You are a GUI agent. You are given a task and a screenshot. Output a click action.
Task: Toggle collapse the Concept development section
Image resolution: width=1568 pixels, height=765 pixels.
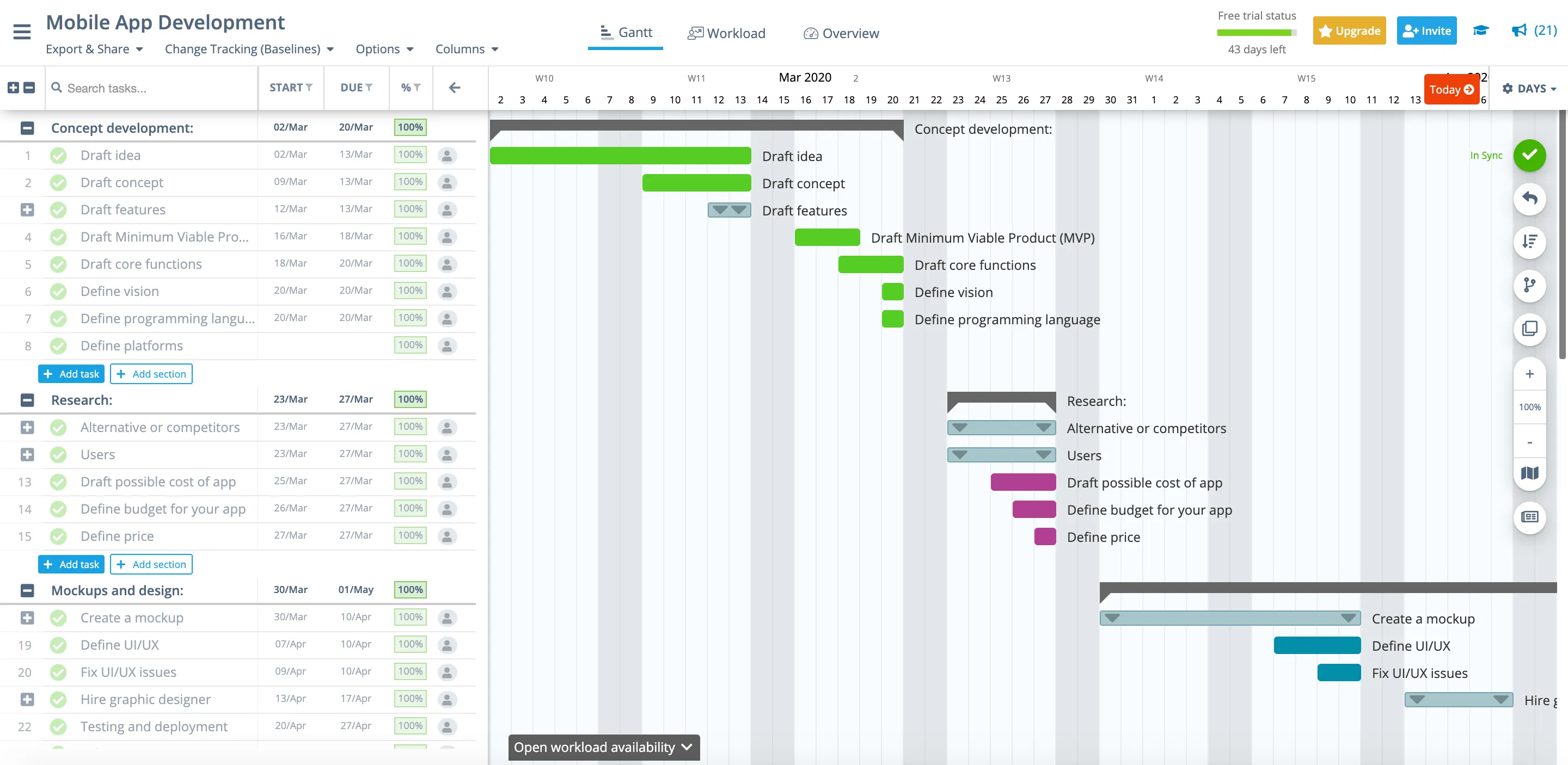[27, 128]
